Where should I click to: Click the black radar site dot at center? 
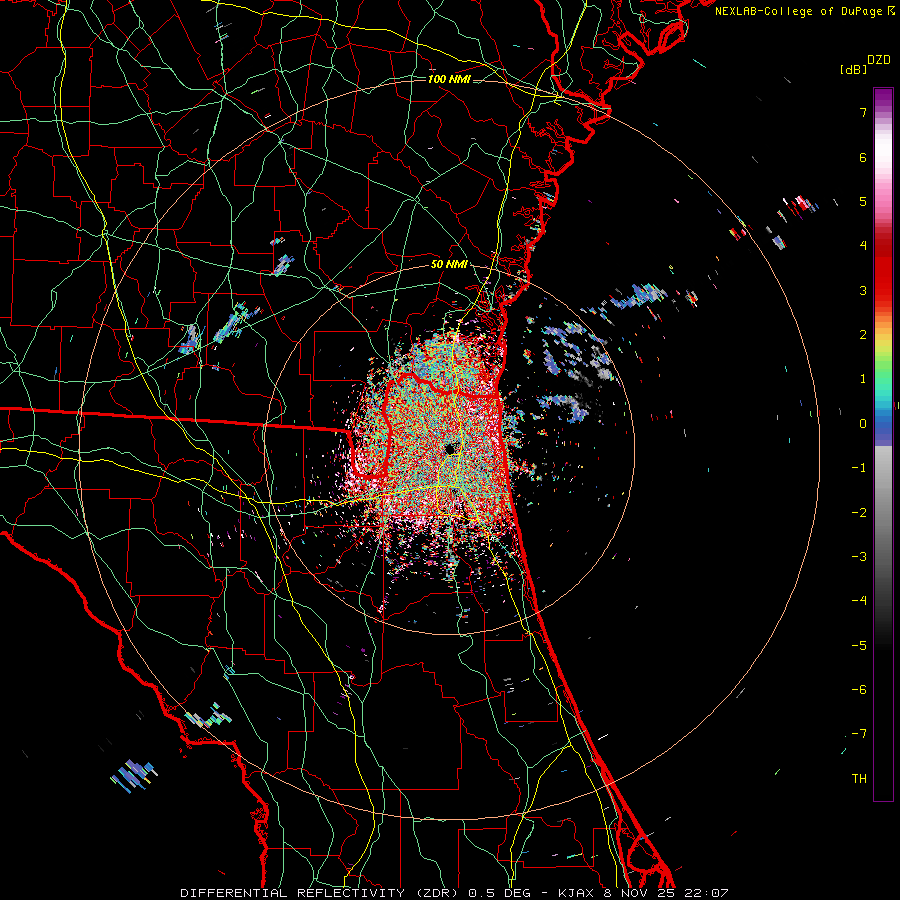(x=450, y=449)
